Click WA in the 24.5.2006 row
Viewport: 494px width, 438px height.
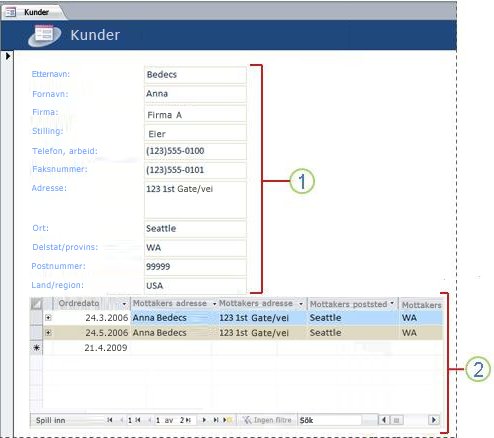pyautogui.click(x=409, y=333)
